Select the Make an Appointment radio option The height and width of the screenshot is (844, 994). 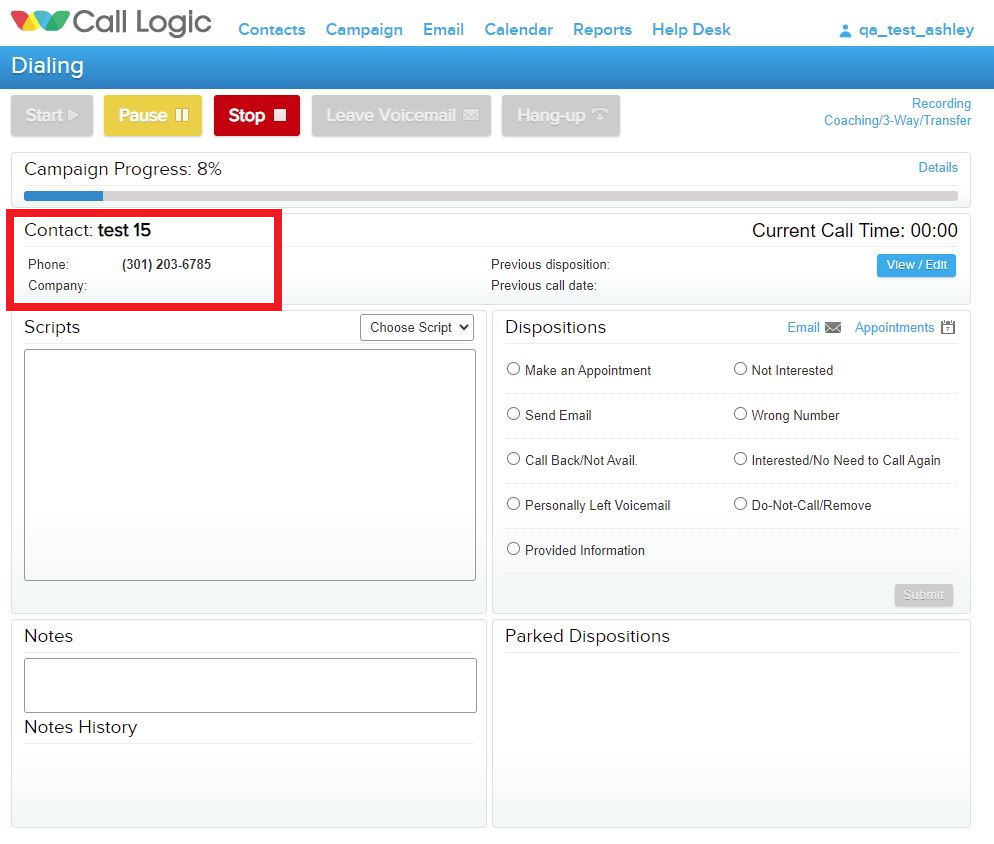[514, 369]
